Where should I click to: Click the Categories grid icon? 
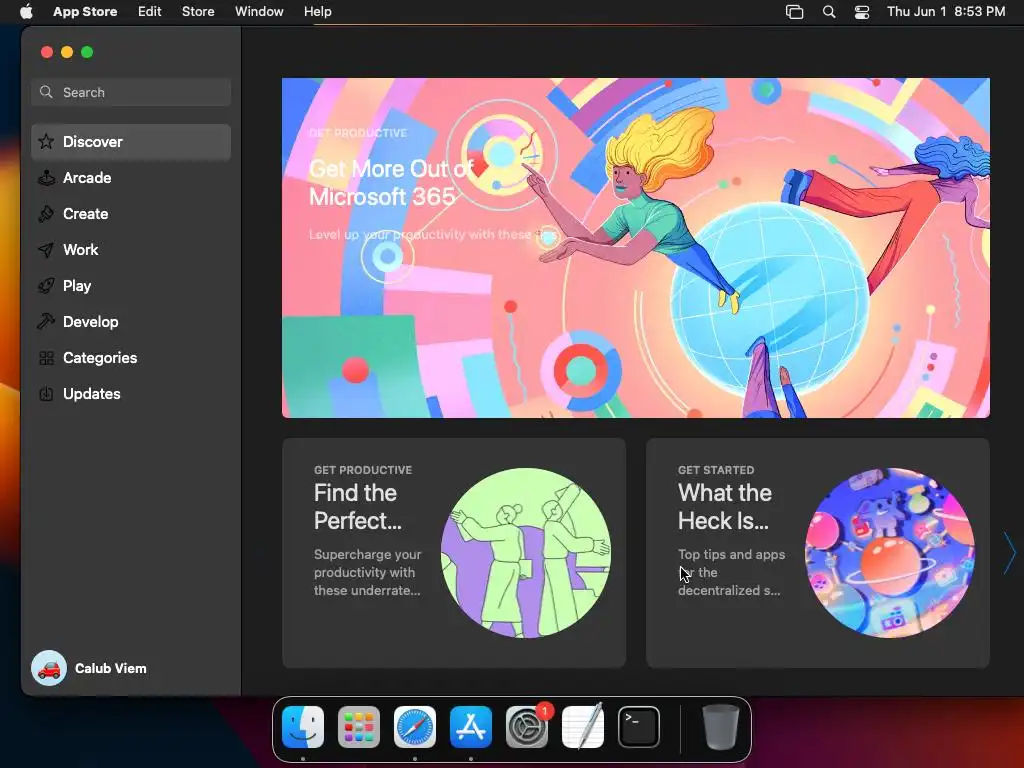pos(46,358)
